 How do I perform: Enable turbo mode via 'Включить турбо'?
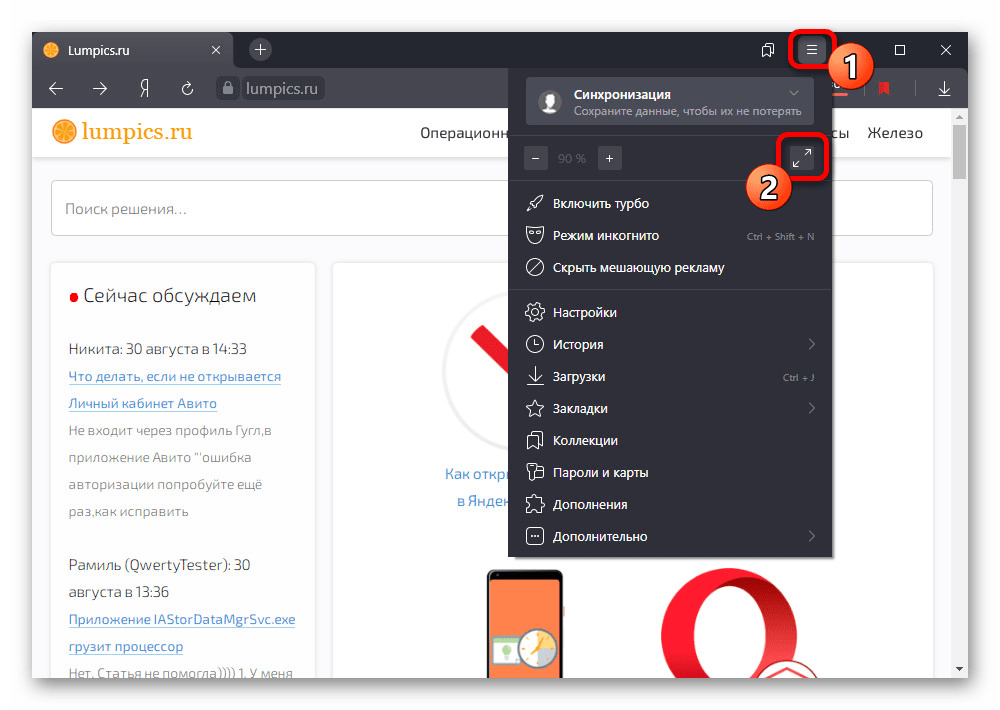coord(600,204)
